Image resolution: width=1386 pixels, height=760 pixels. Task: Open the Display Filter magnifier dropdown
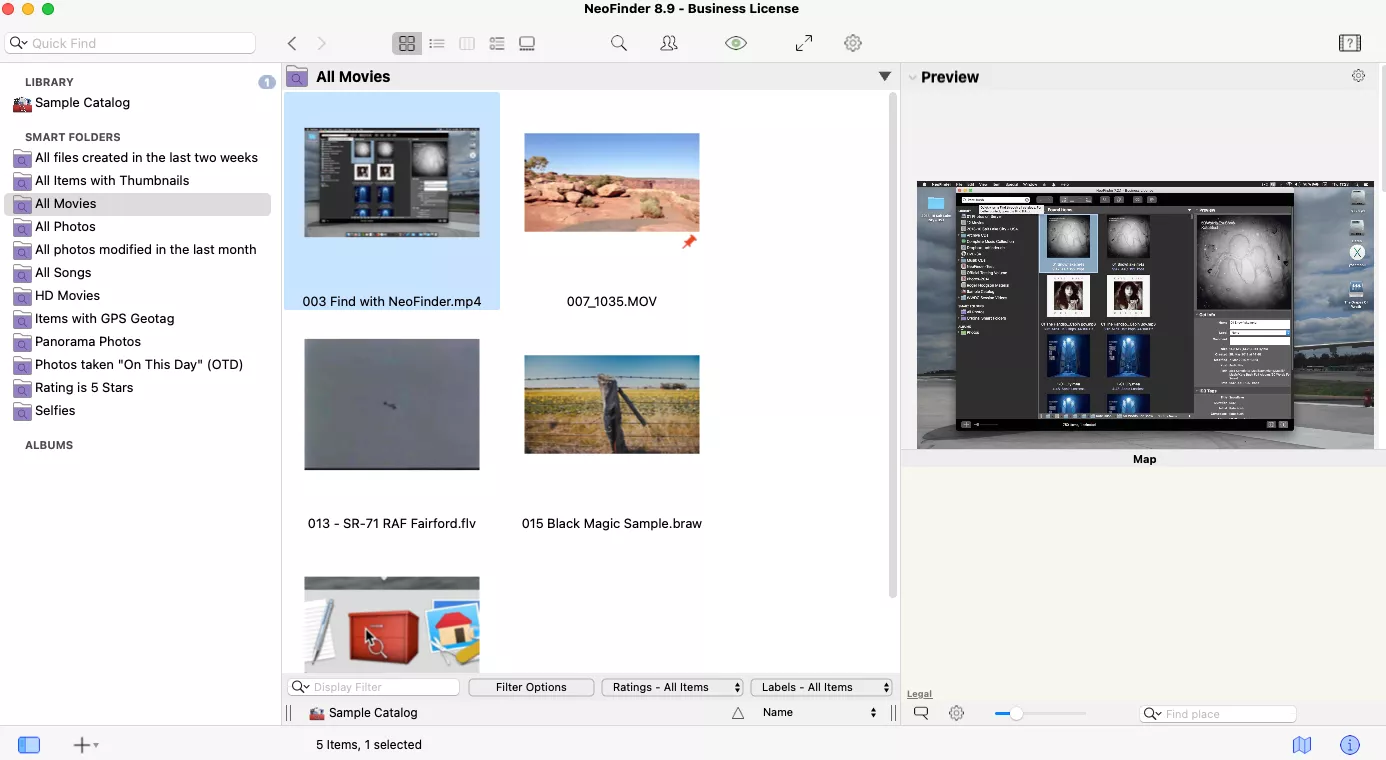[x=300, y=687]
